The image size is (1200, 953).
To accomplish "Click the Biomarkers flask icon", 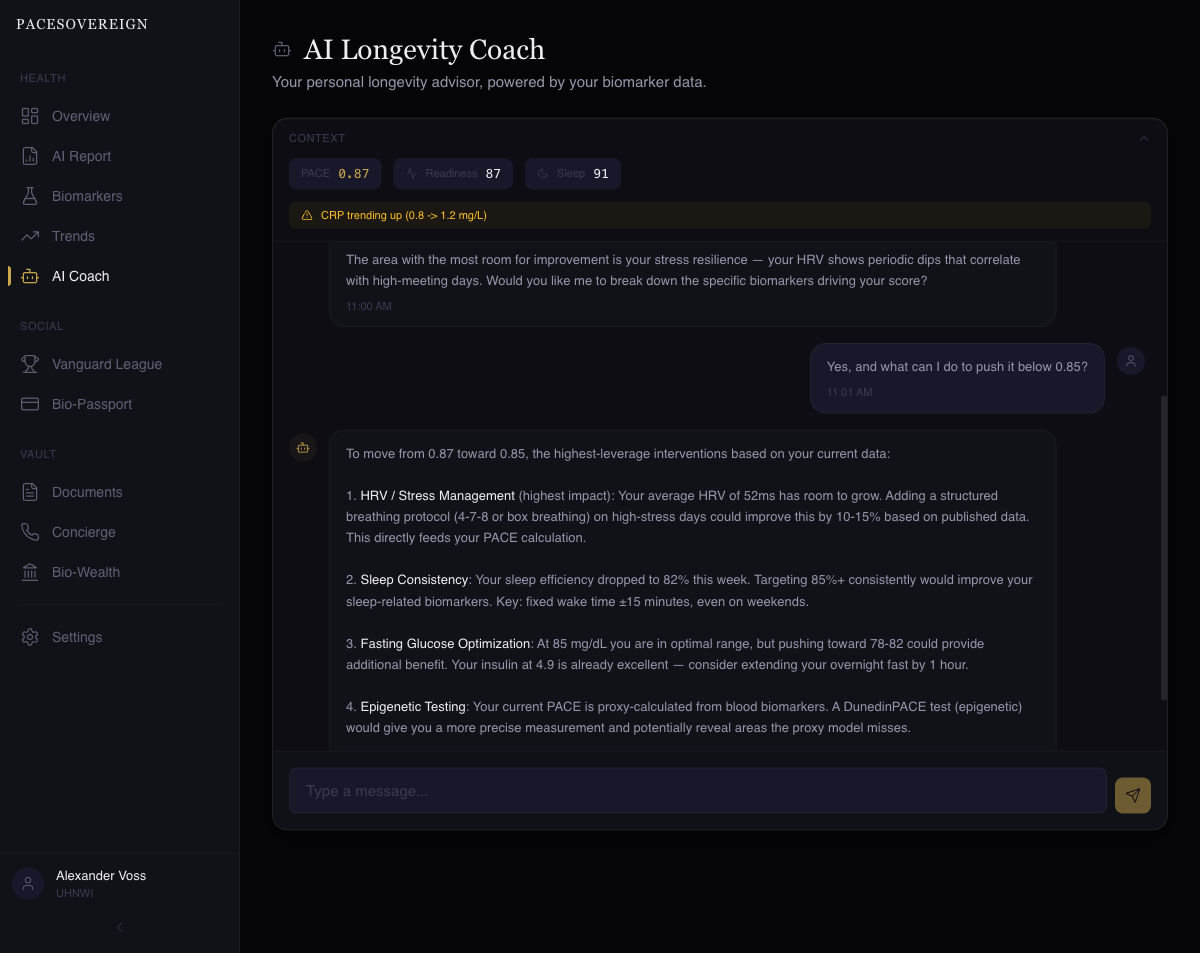I will coord(30,196).
